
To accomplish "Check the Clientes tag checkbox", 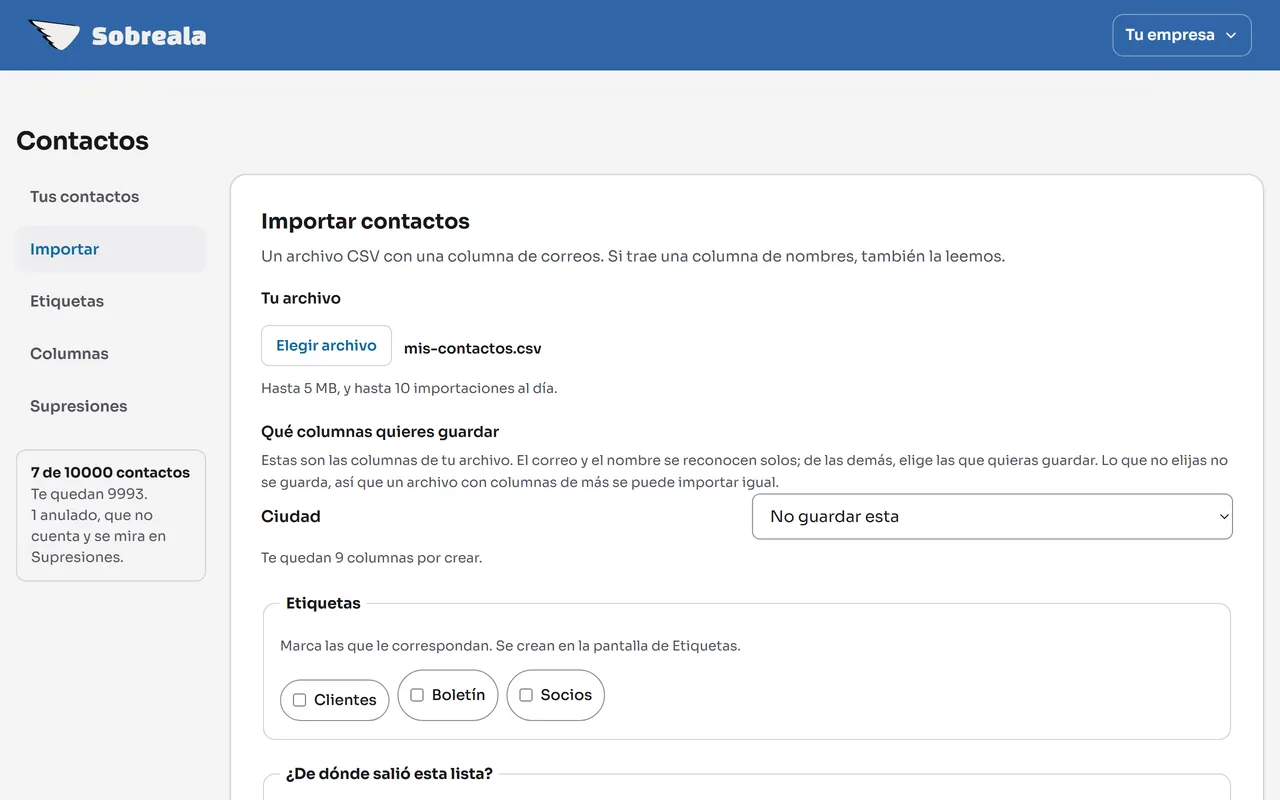I will click(x=299, y=700).
